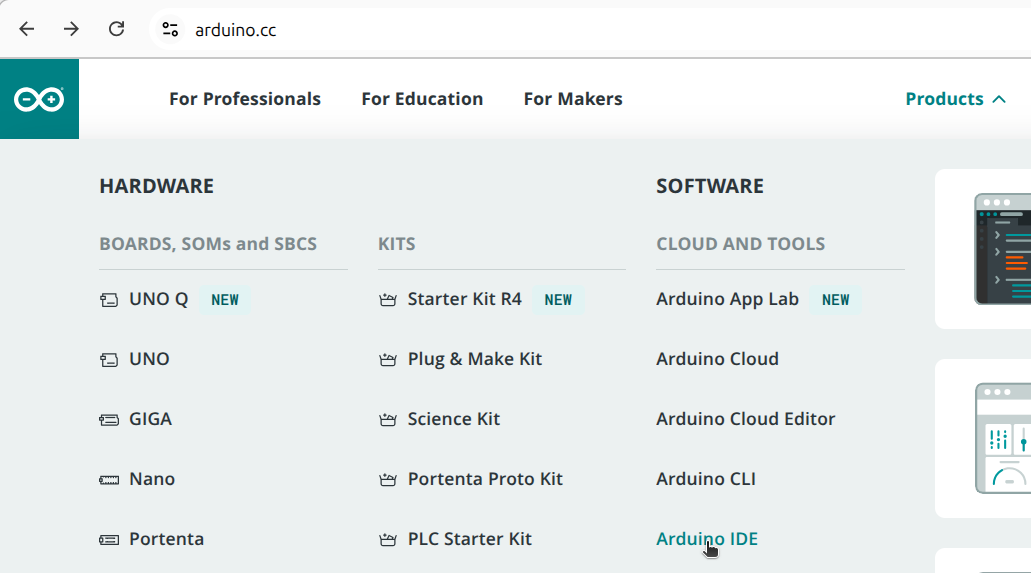Click the NEW badge beside UNO Q
Screen dimensions: 1031x573
[225, 300]
